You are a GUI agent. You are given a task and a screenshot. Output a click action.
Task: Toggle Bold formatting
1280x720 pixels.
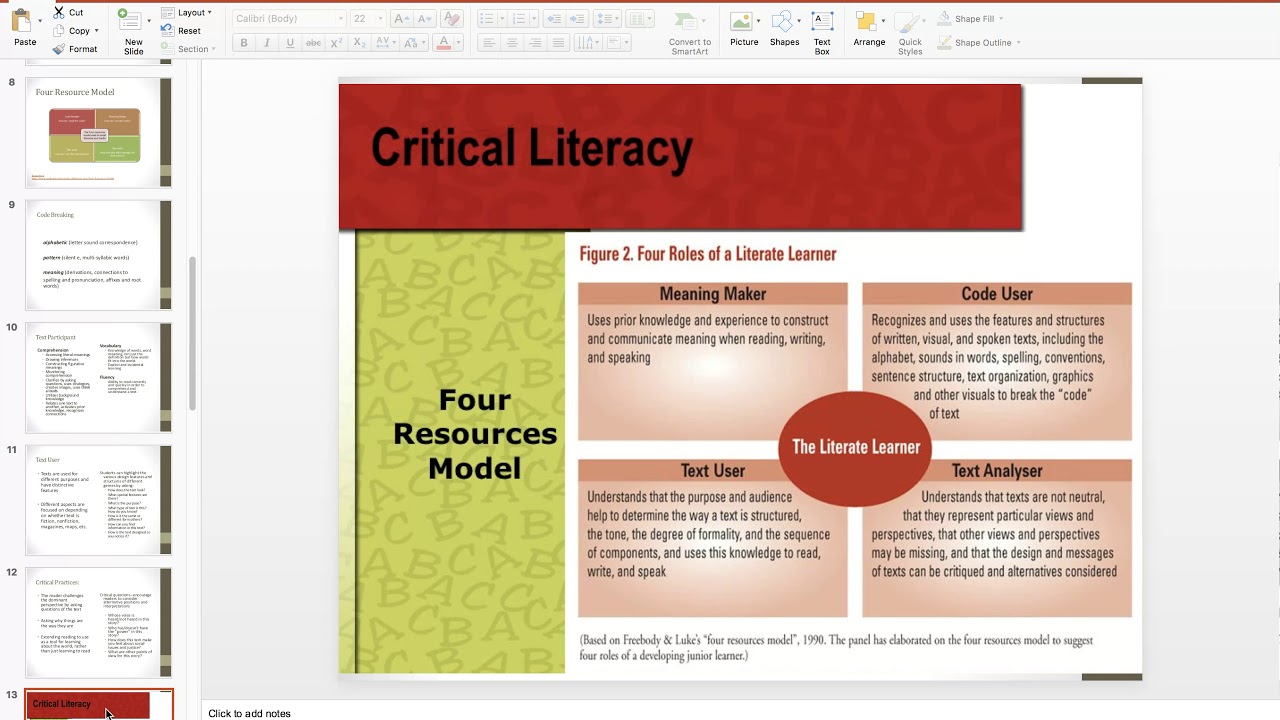coord(243,43)
